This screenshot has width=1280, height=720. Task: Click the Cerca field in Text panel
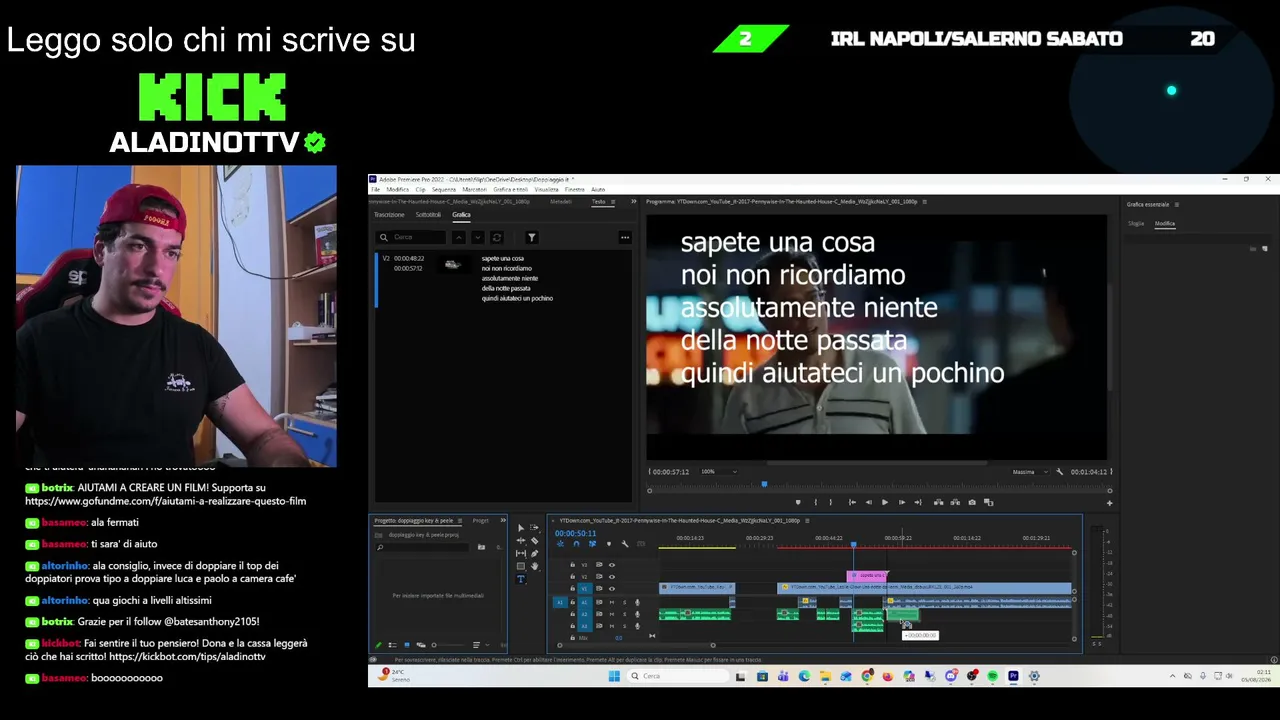[411, 237]
